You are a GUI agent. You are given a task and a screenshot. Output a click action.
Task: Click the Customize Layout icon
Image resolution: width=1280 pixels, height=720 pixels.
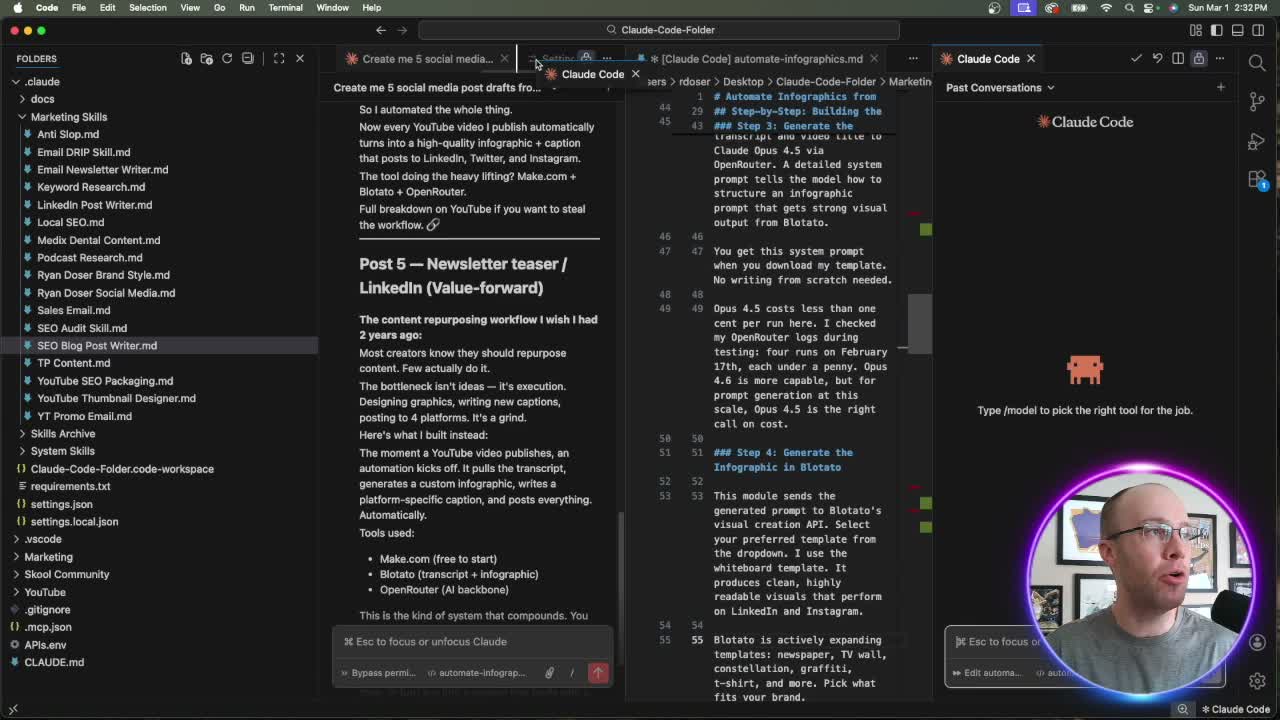click(1196, 30)
